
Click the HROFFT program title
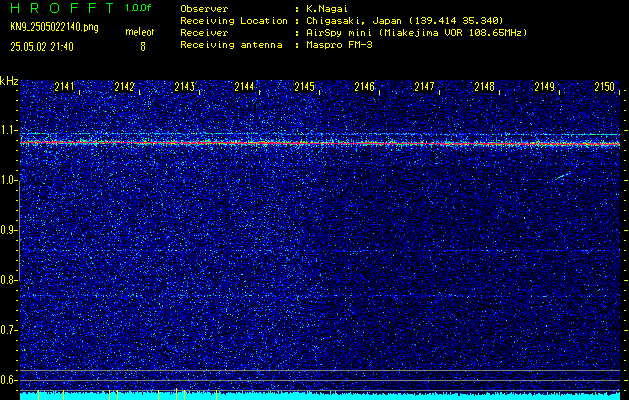(62, 8)
